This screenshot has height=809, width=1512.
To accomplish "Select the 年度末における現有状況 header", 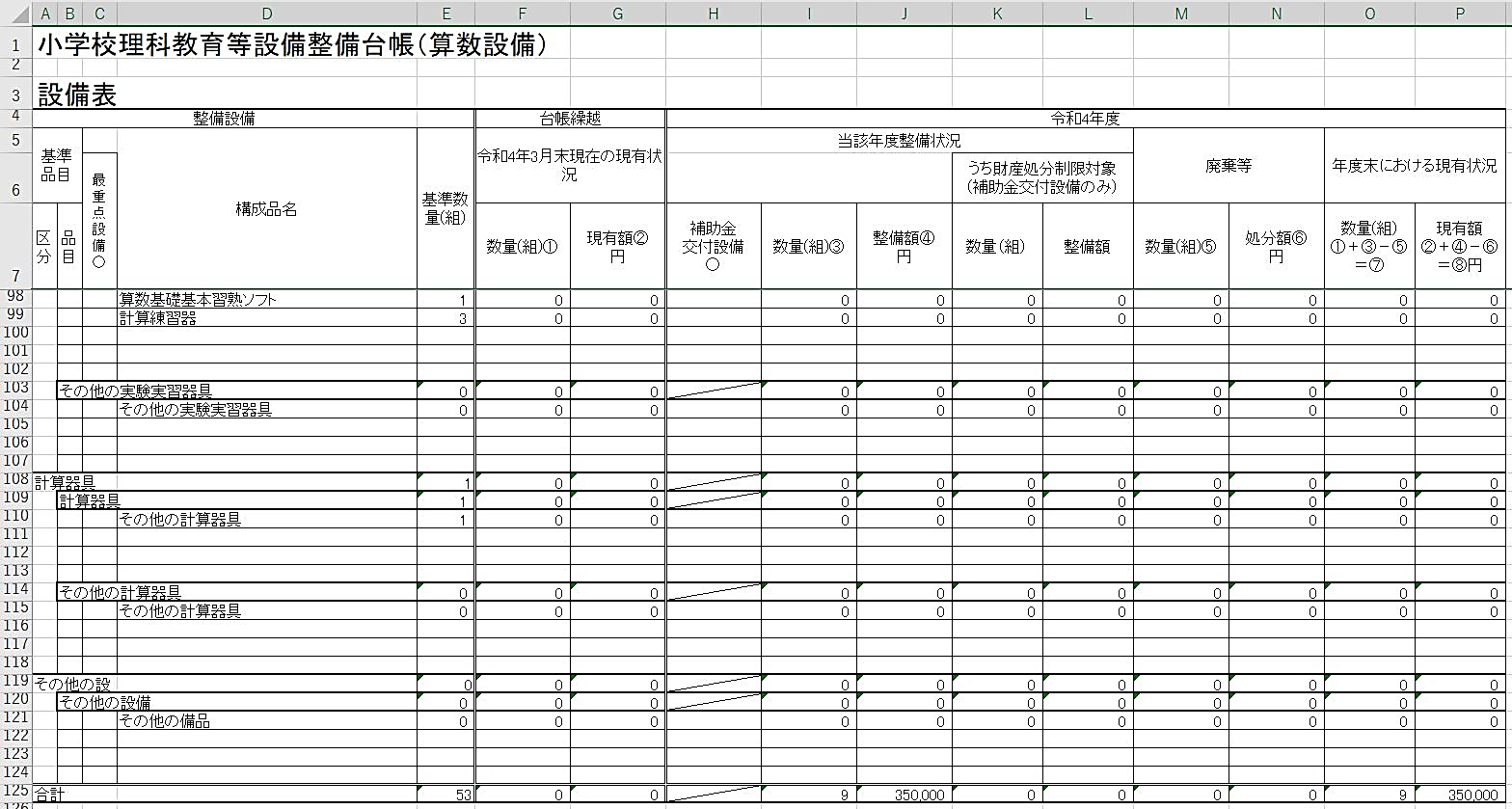I will coord(1415,166).
